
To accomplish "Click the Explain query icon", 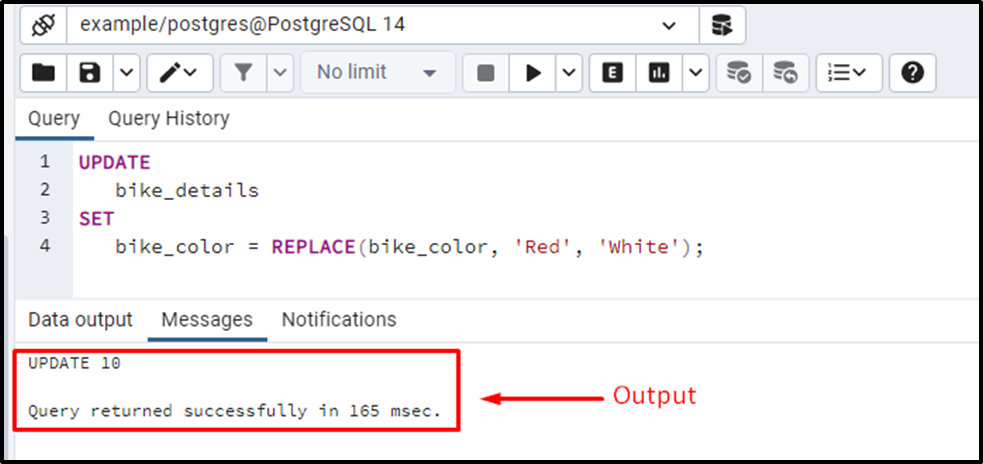I will 612,73.
